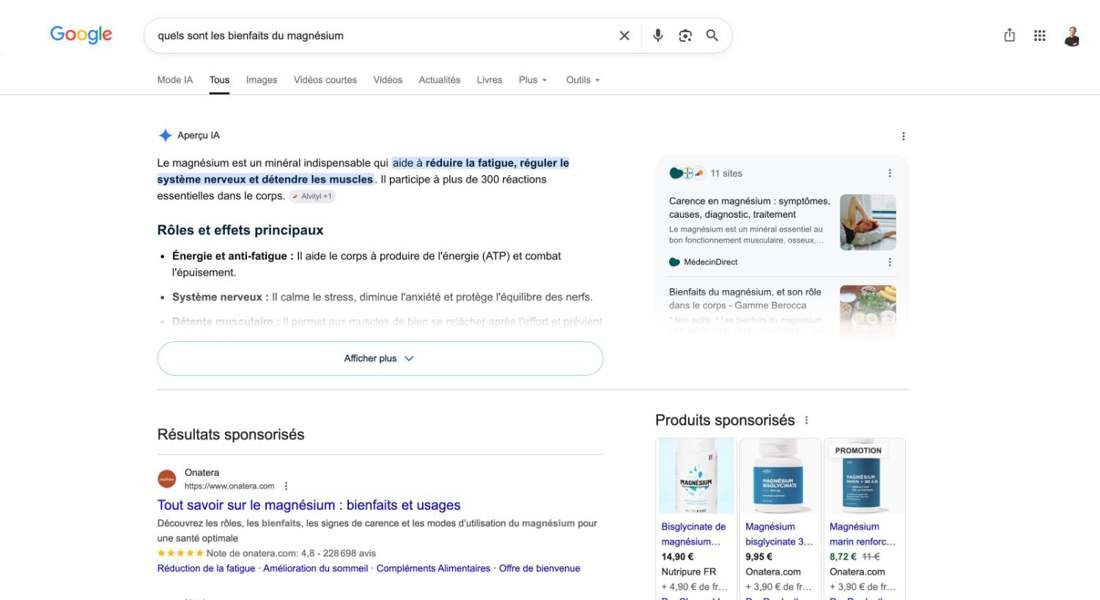Click the Aperçu IA sparkle icon

(x=165, y=135)
